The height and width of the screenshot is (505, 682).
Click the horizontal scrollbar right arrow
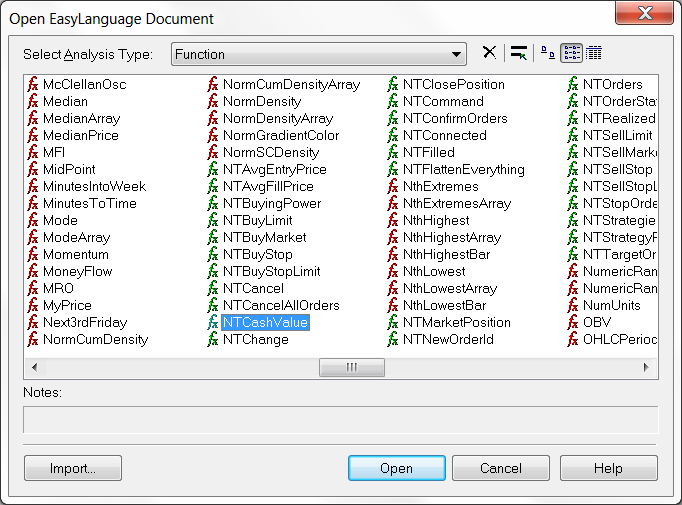[647, 367]
